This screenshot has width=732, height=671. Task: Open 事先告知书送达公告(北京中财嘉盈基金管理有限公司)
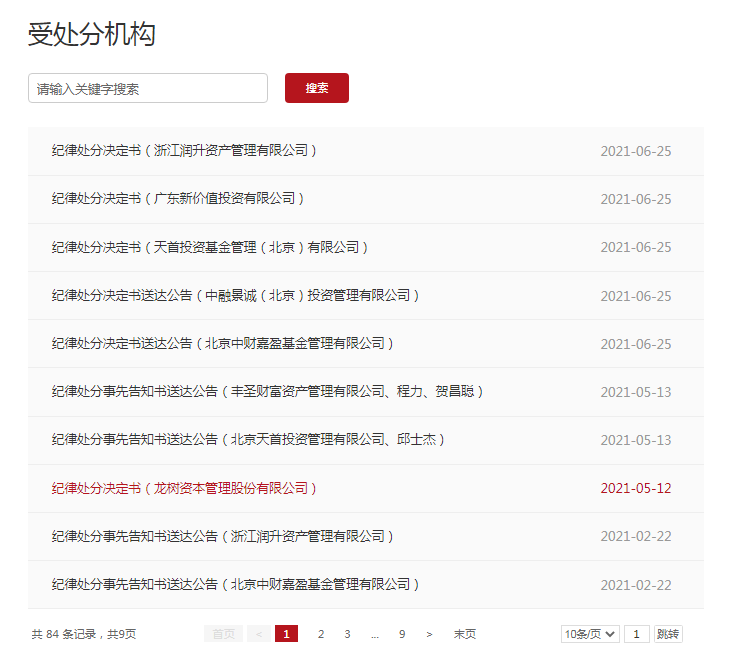pyautogui.click(x=235, y=584)
